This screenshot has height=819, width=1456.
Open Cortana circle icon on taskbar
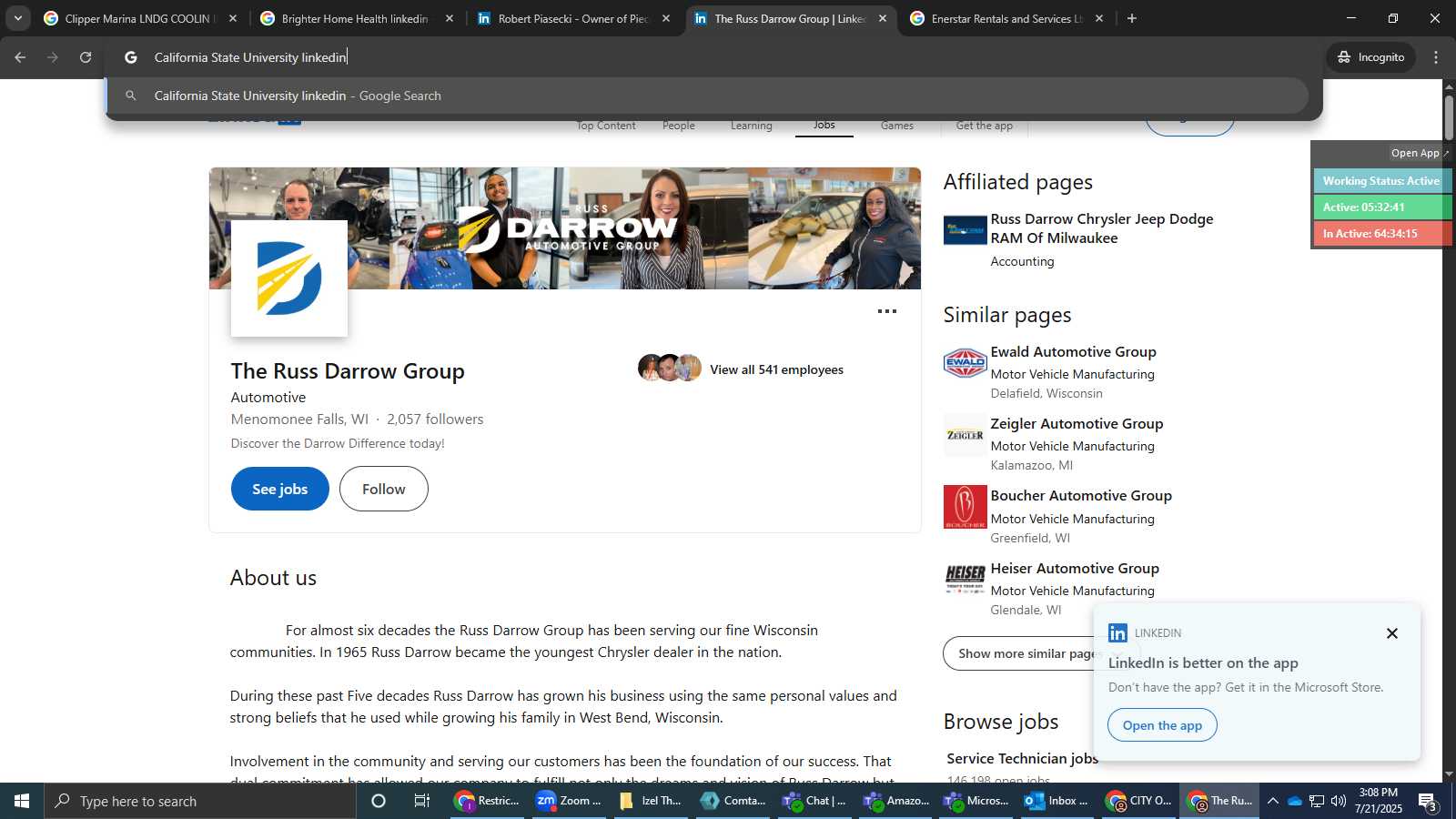[x=379, y=801]
